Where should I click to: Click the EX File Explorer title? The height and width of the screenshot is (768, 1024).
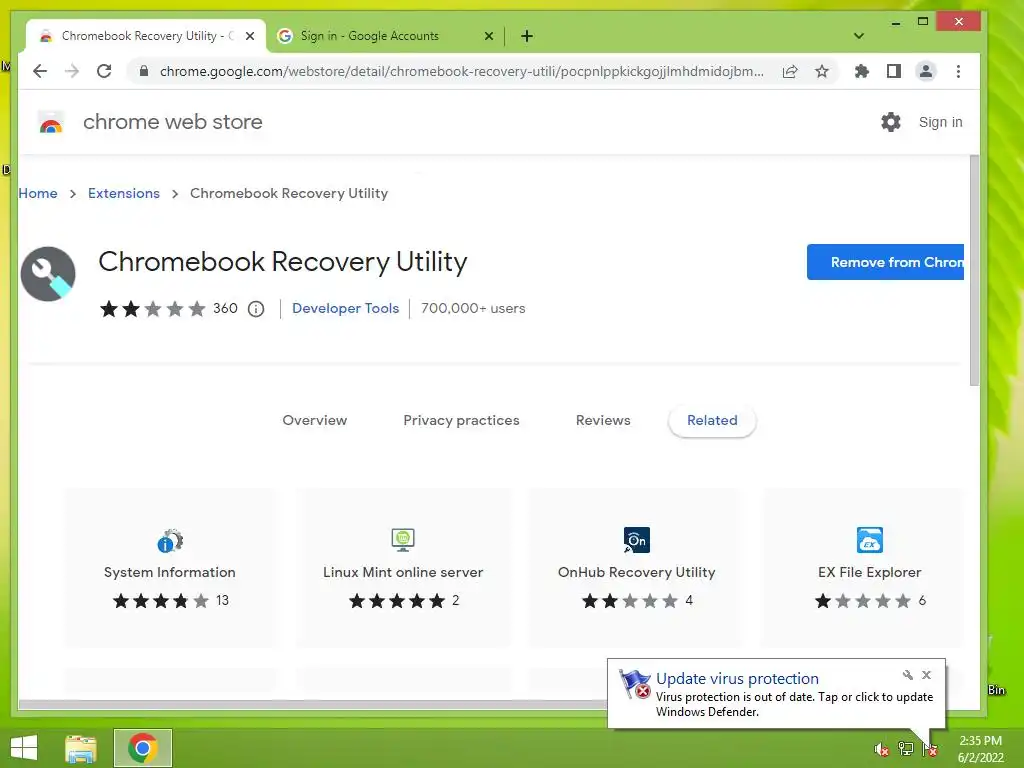click(x=869, y=572)
